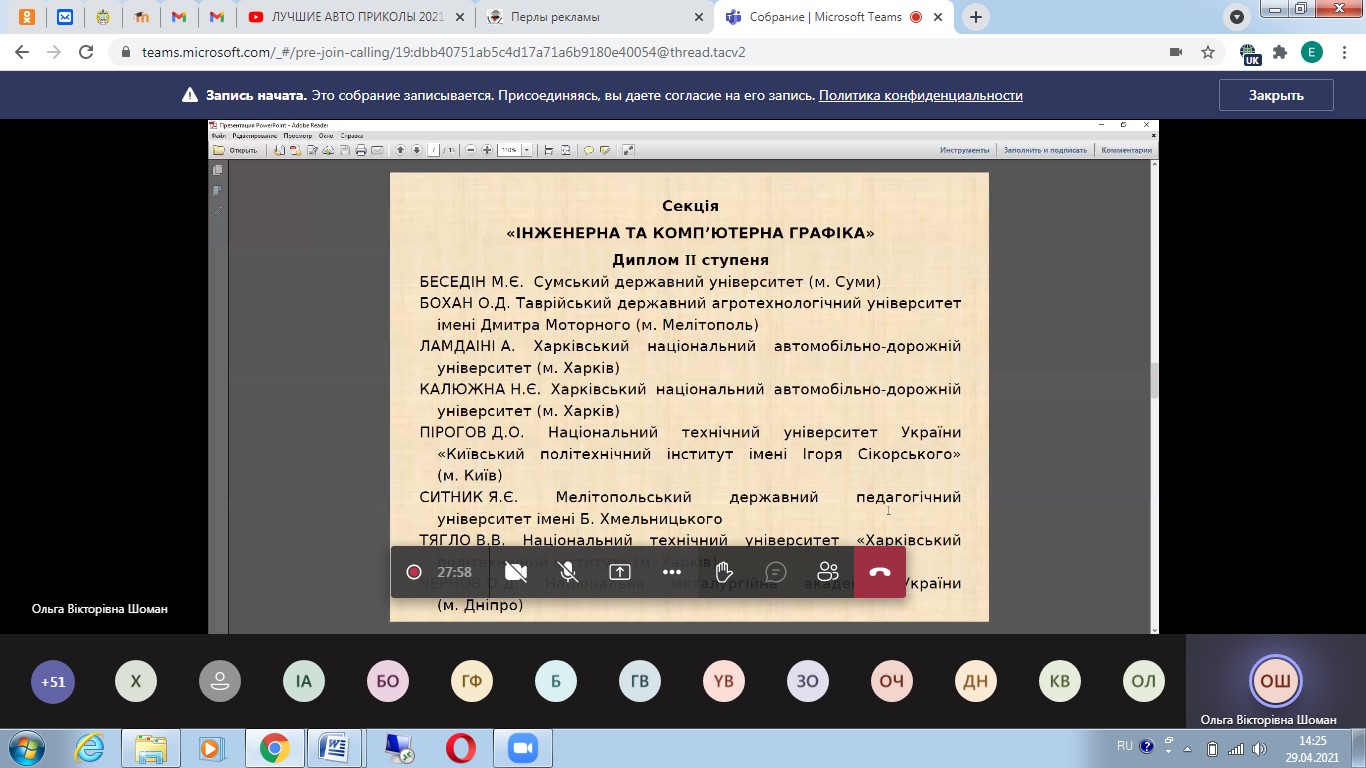1366x768 pixels.
Task: Open browser extensions puzzle icon
Action: [x=1280, y=53]
